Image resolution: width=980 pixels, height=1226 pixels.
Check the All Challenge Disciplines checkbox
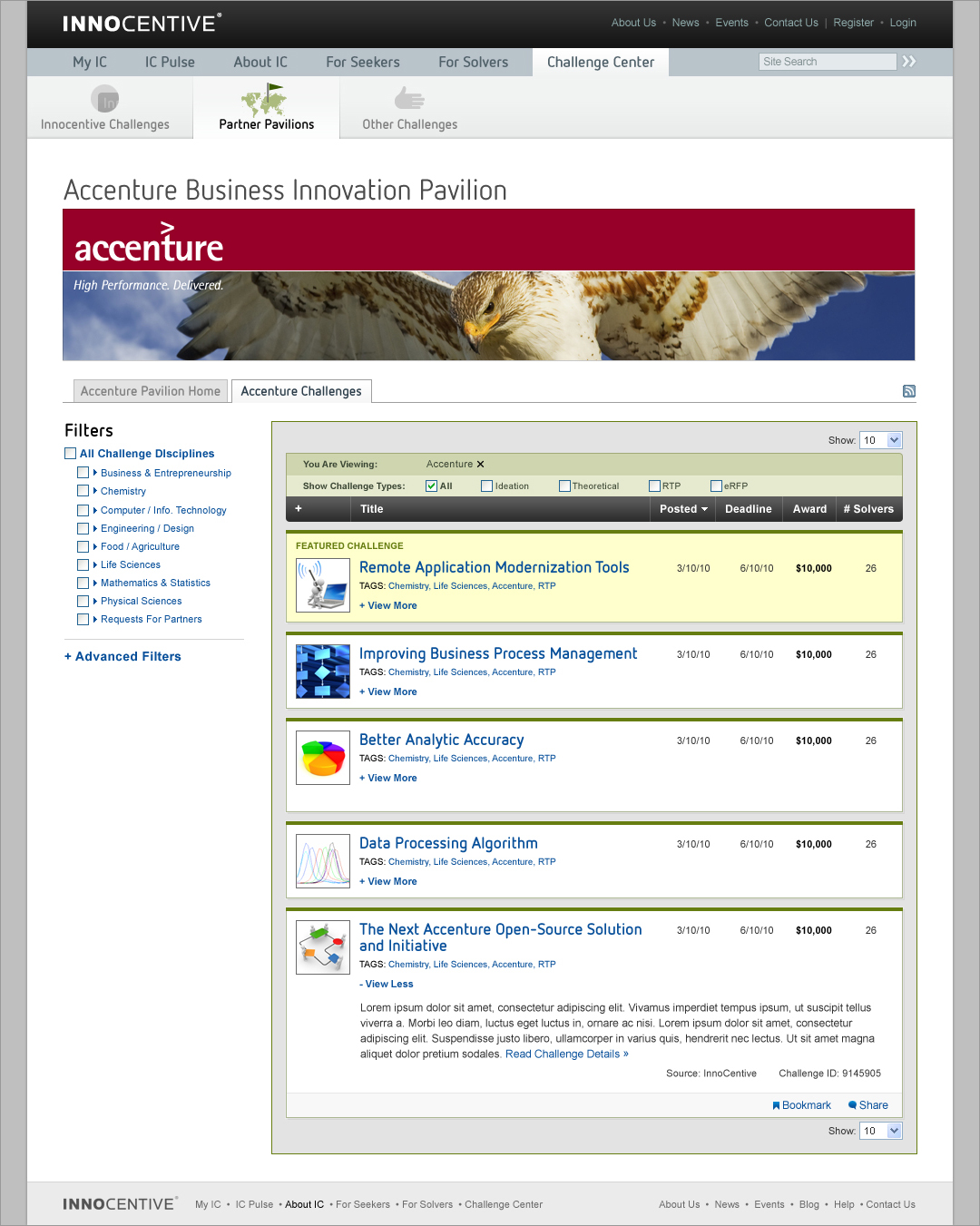(70, 453)
